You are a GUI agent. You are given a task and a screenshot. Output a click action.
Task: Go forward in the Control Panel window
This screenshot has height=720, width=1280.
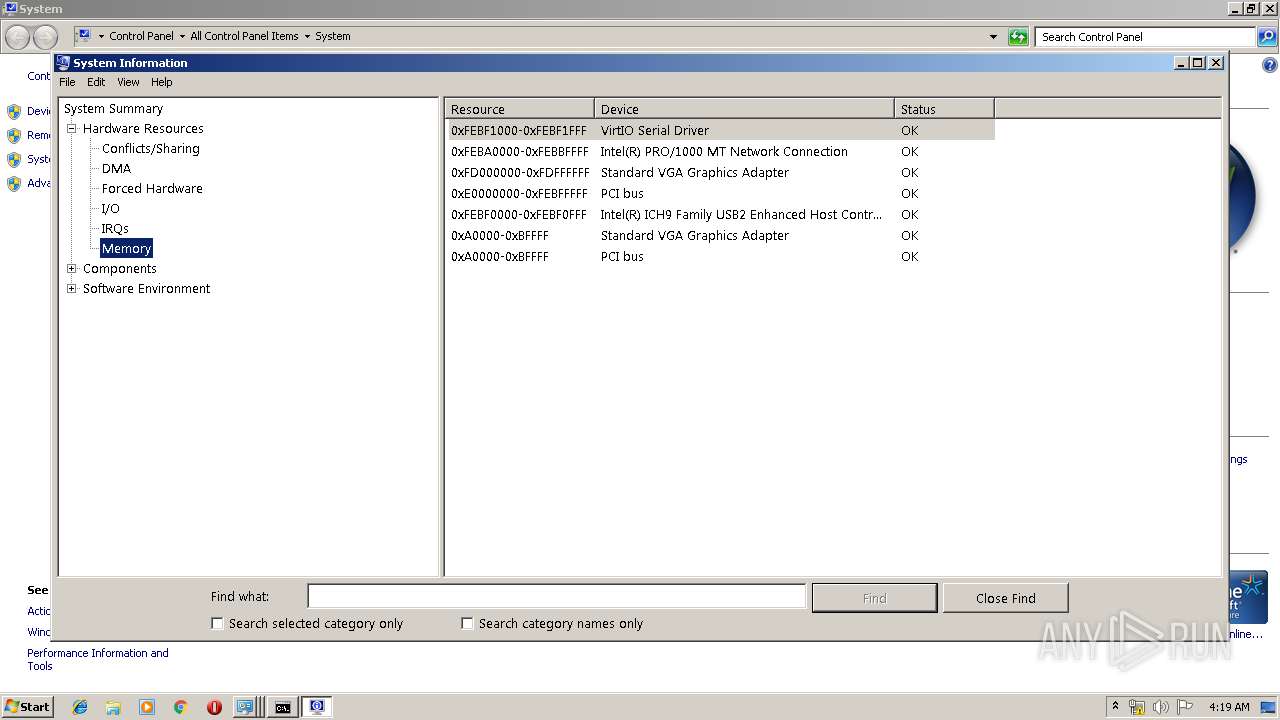tap(45, 37)
